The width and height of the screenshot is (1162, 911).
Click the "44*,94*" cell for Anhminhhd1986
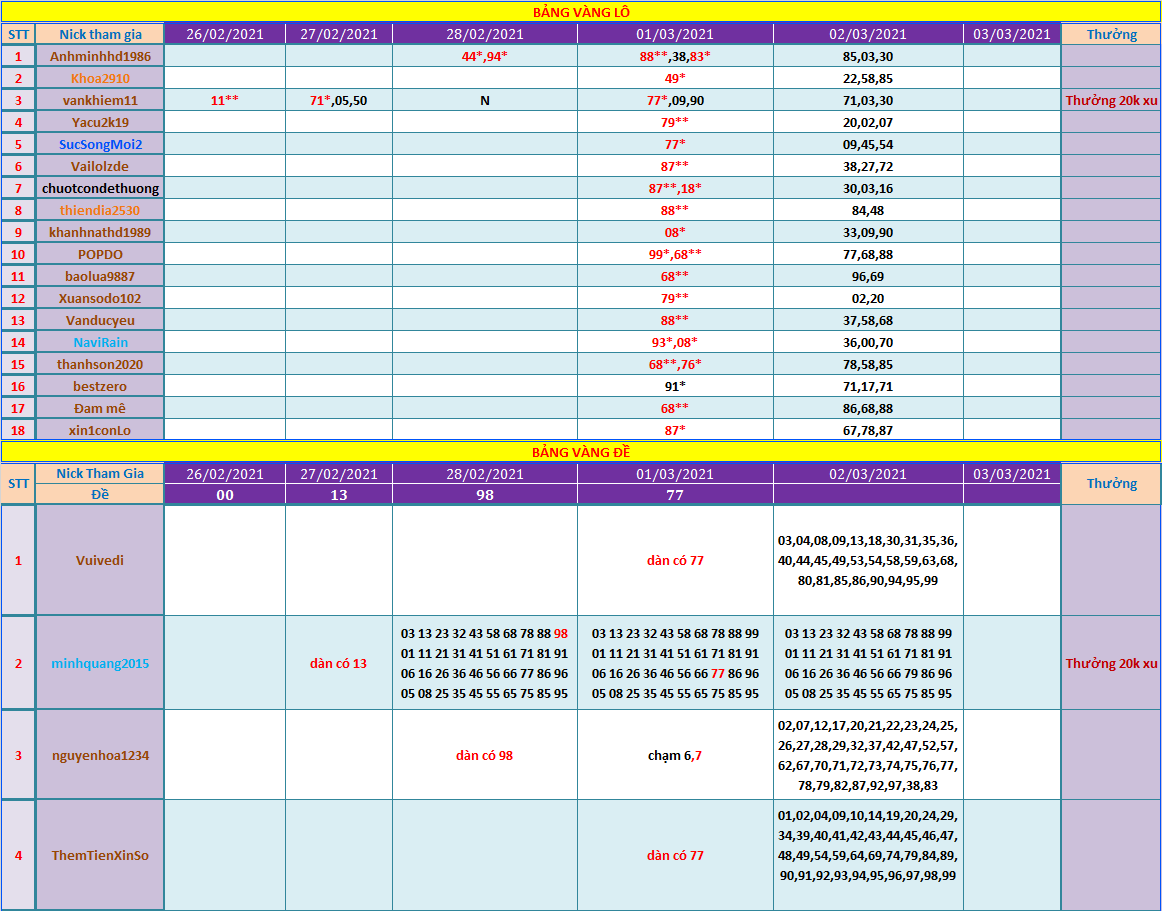[484, 56]
